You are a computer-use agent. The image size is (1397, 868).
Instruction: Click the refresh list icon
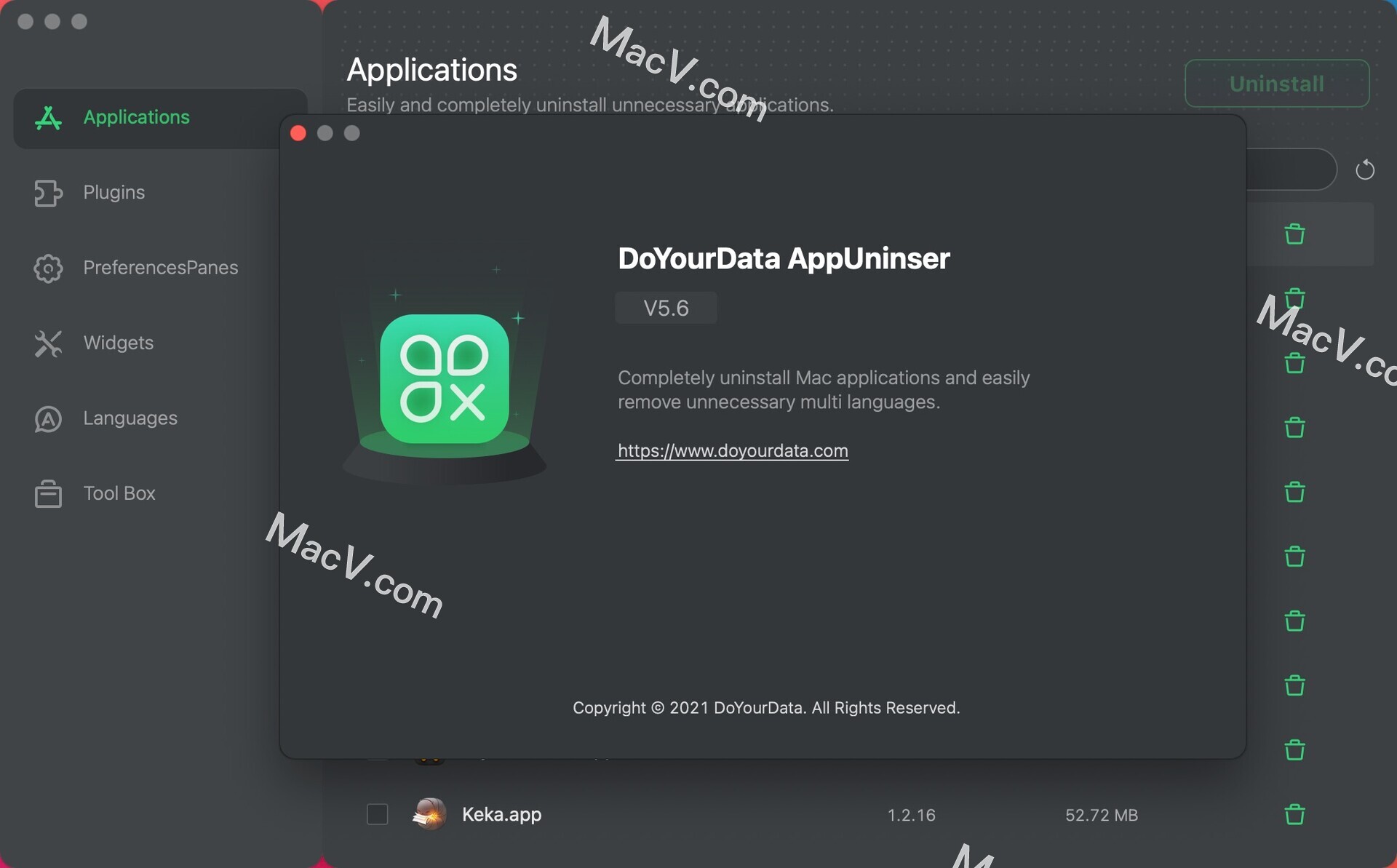click(x=1365, y=170)
